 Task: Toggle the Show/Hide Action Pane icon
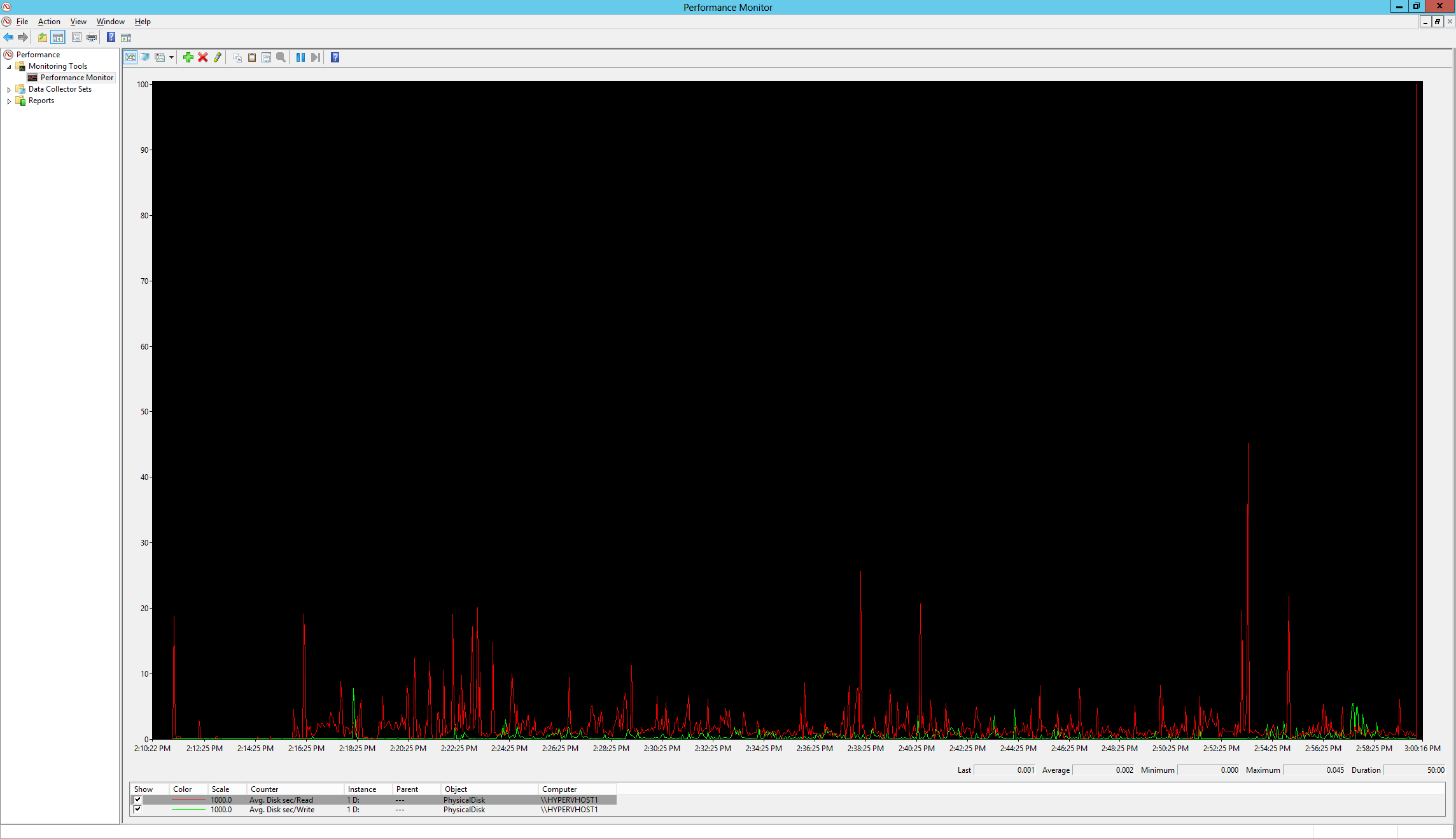[126, 38]
